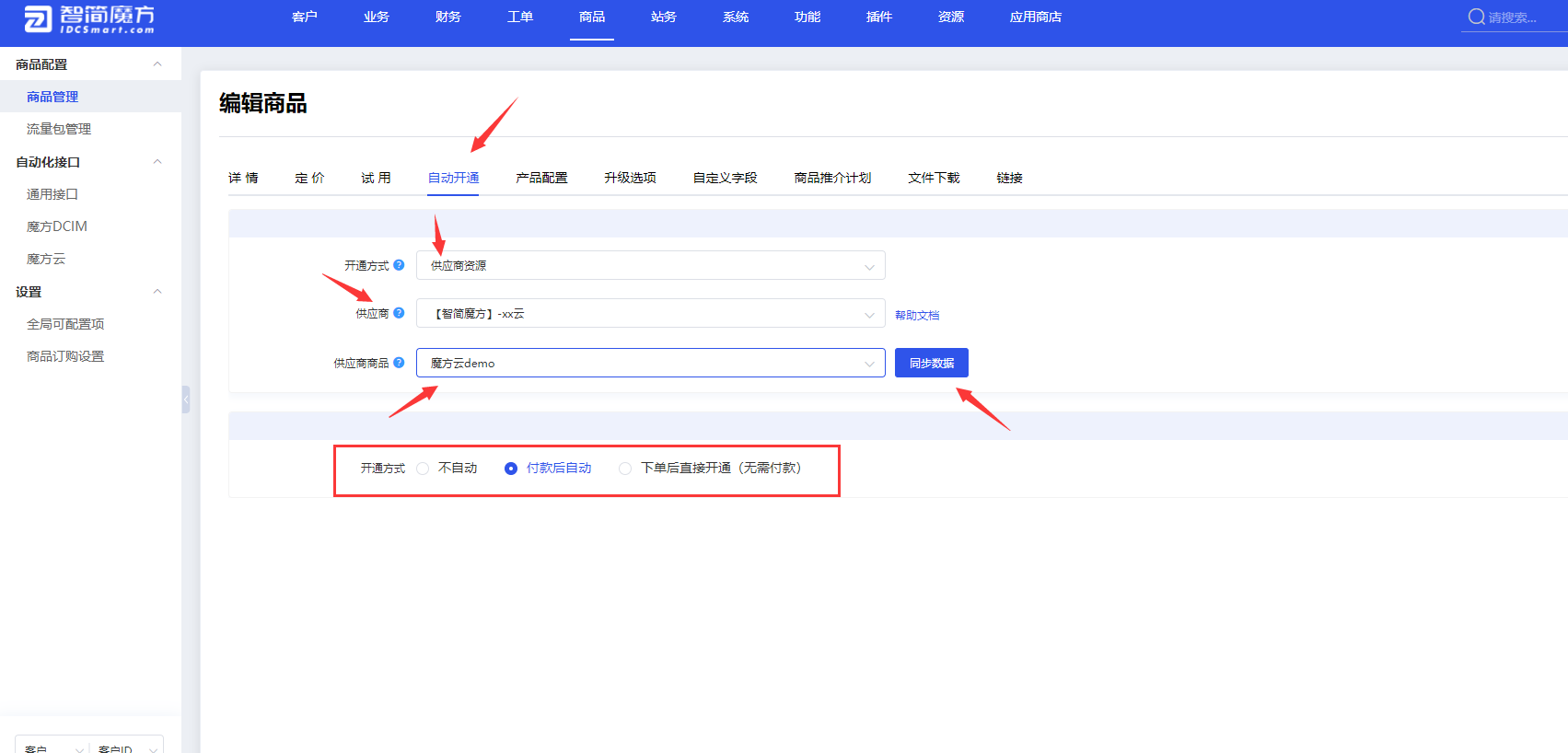Select the 不自动 radio option
Viewport: 1568px width, 753px height.
423,469
